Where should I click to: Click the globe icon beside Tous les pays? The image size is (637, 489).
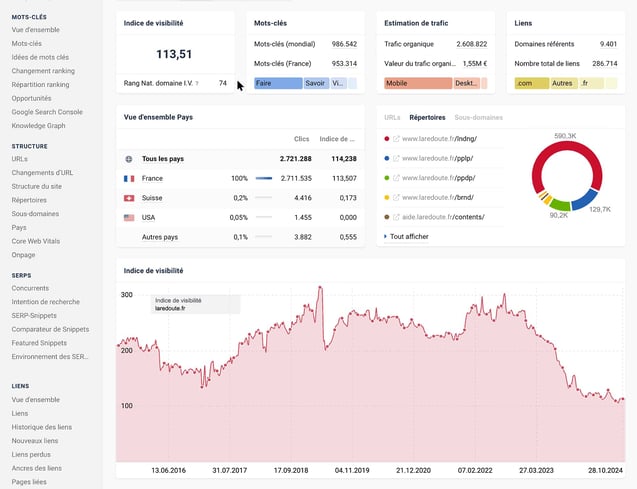tap(129, 159)
